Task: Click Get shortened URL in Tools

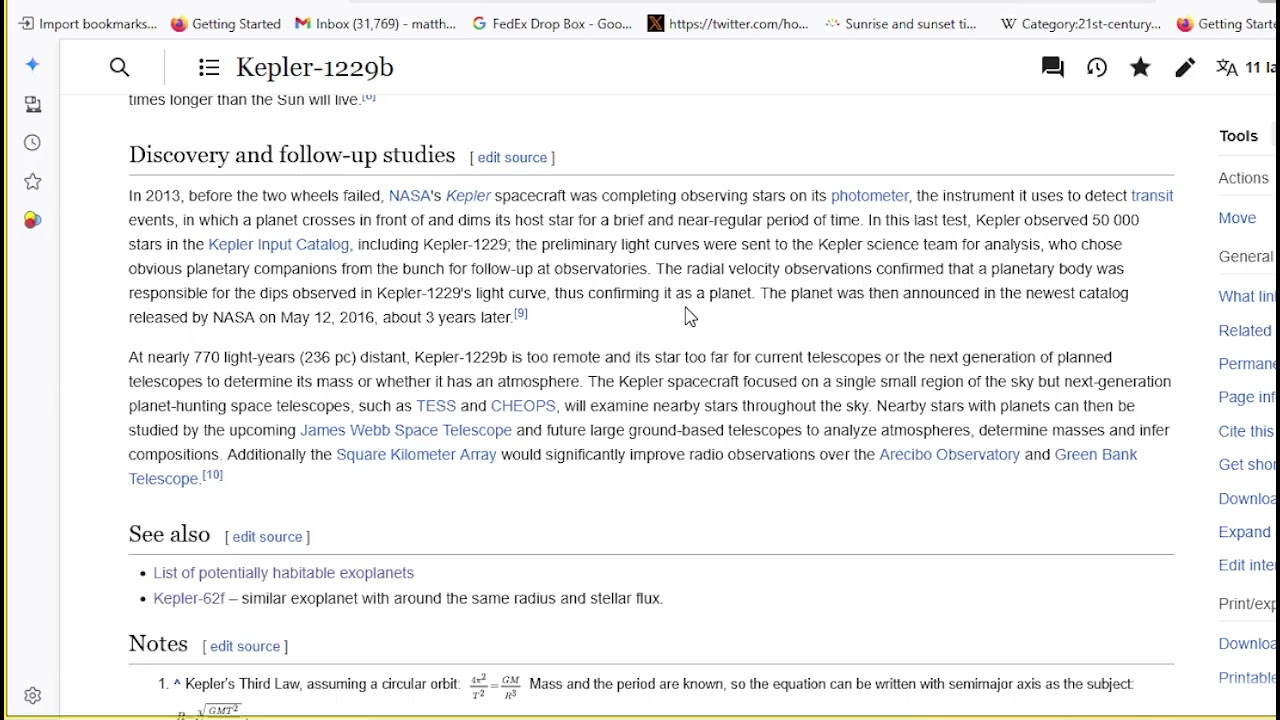Action: [1247, 465]
